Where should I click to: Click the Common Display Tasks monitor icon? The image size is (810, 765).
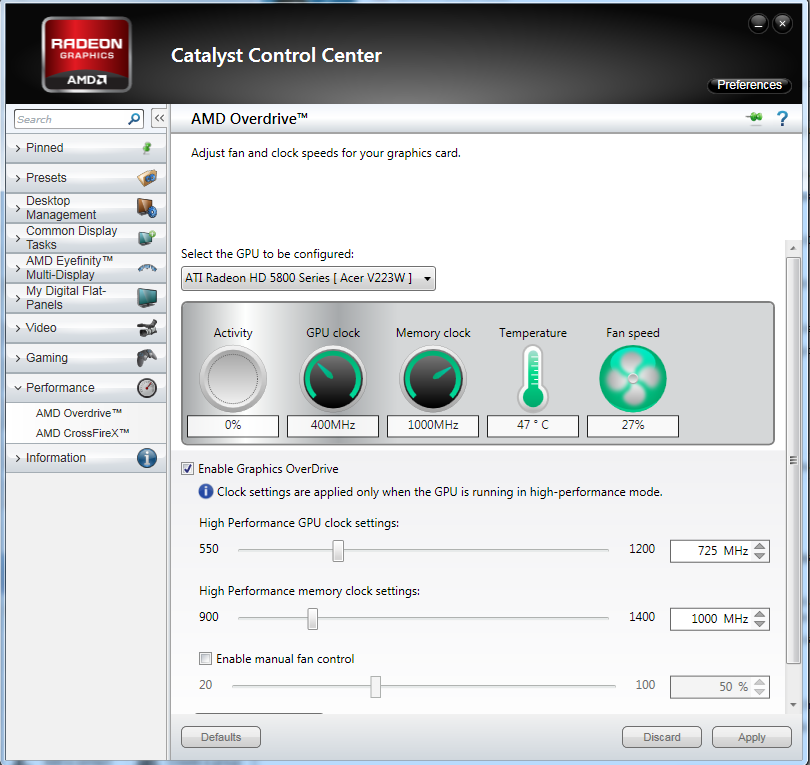147,238
